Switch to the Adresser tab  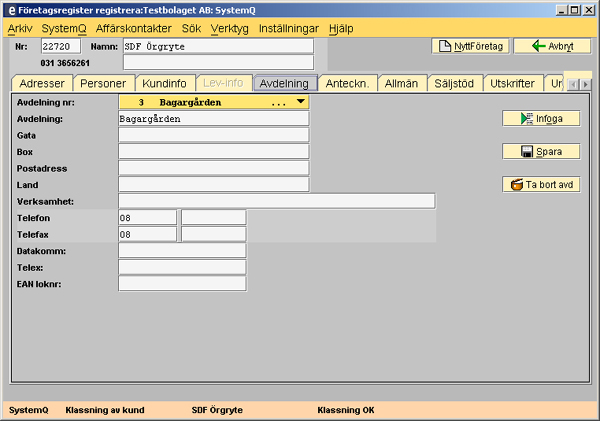pyautogui.click(x=41, y=84)
